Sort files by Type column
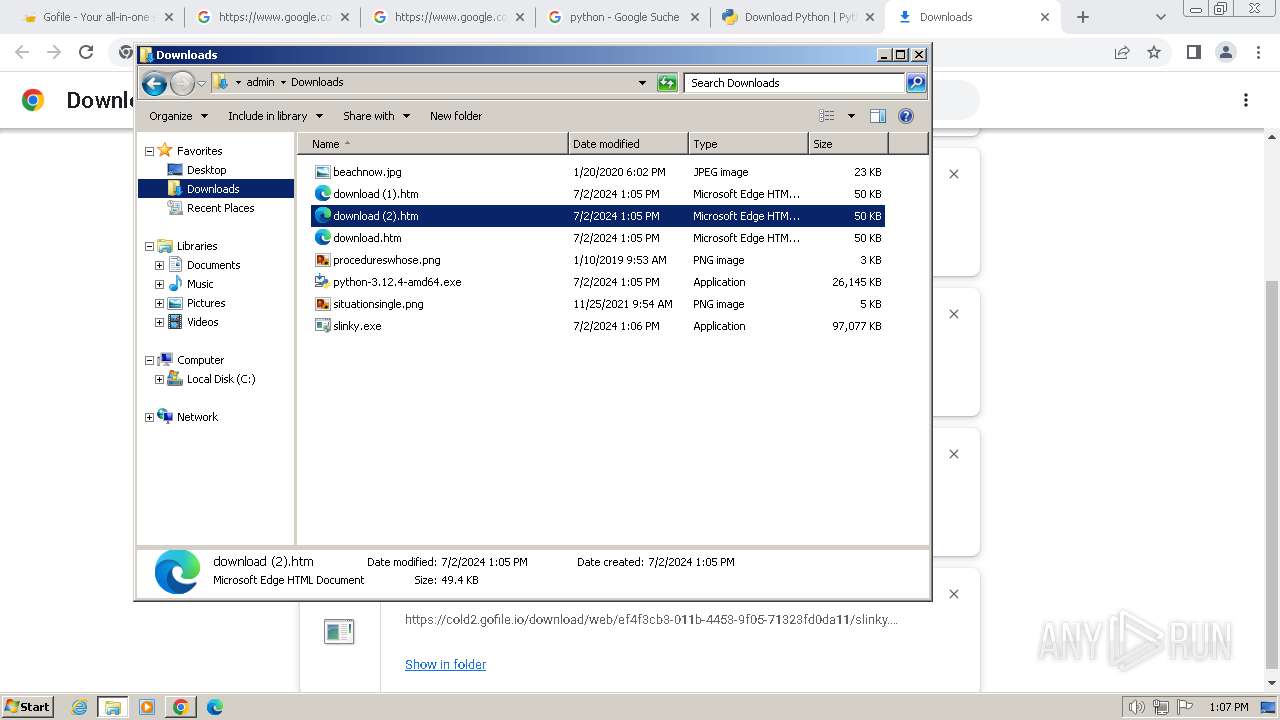The image size is (1280, 720). [748, 144]
